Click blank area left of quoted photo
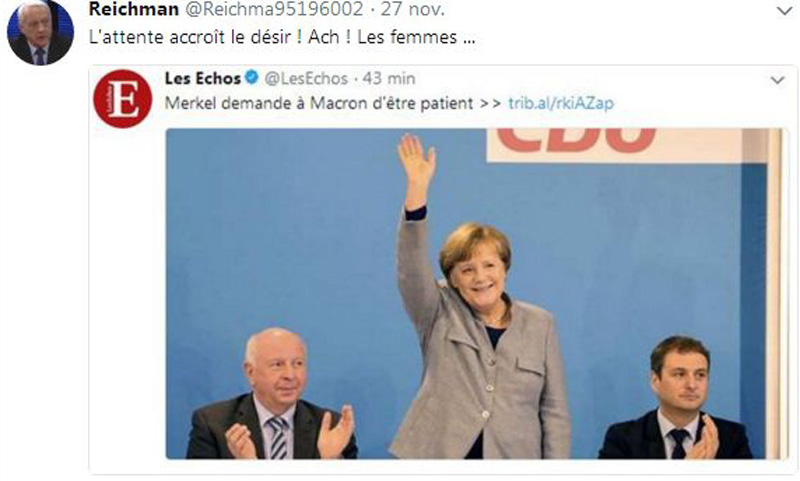800x481 pixels. (x=128, y=296)
